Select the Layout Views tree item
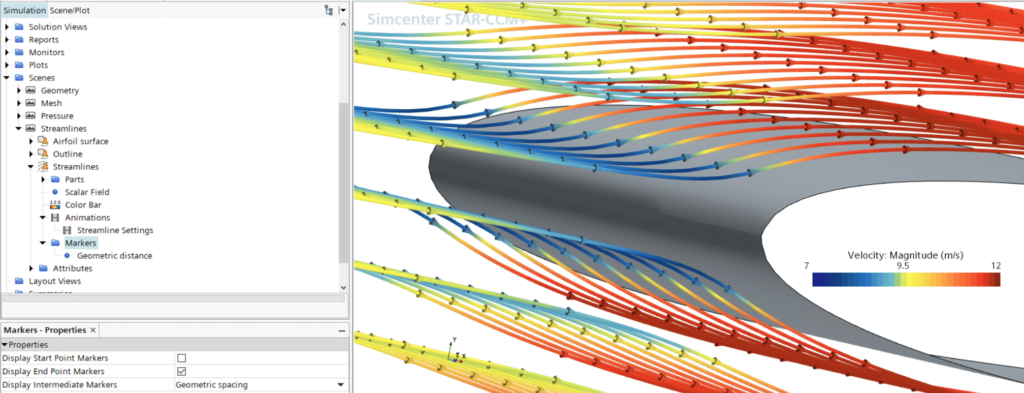 click(x=55, y=281)
